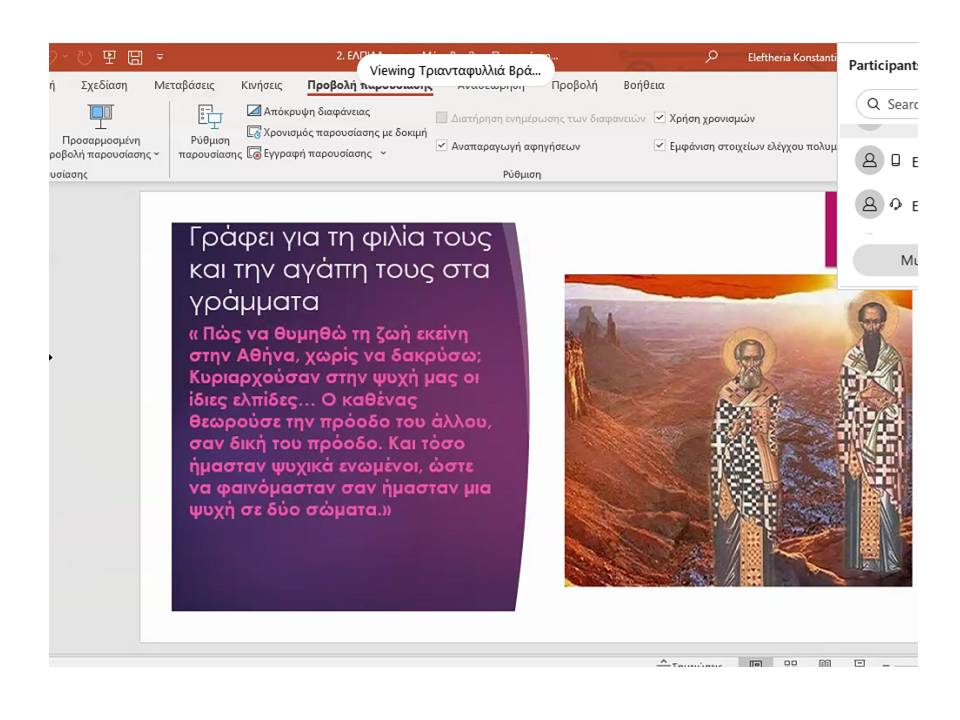Open Ρύθμιση παρουσίασης slide show setup
This screenshot has width=960, height=720.
pyautogui.click(x=210, y=132)
